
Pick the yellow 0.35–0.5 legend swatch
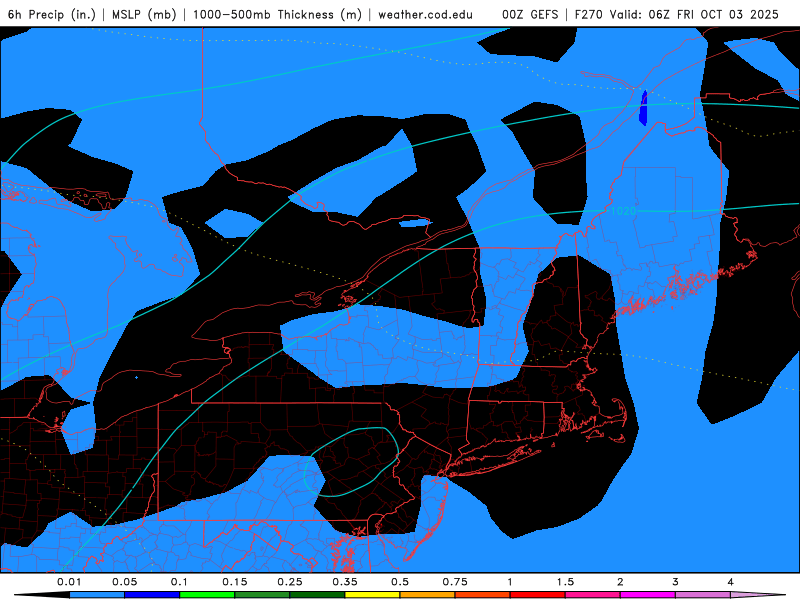click(x=372, y=595)
